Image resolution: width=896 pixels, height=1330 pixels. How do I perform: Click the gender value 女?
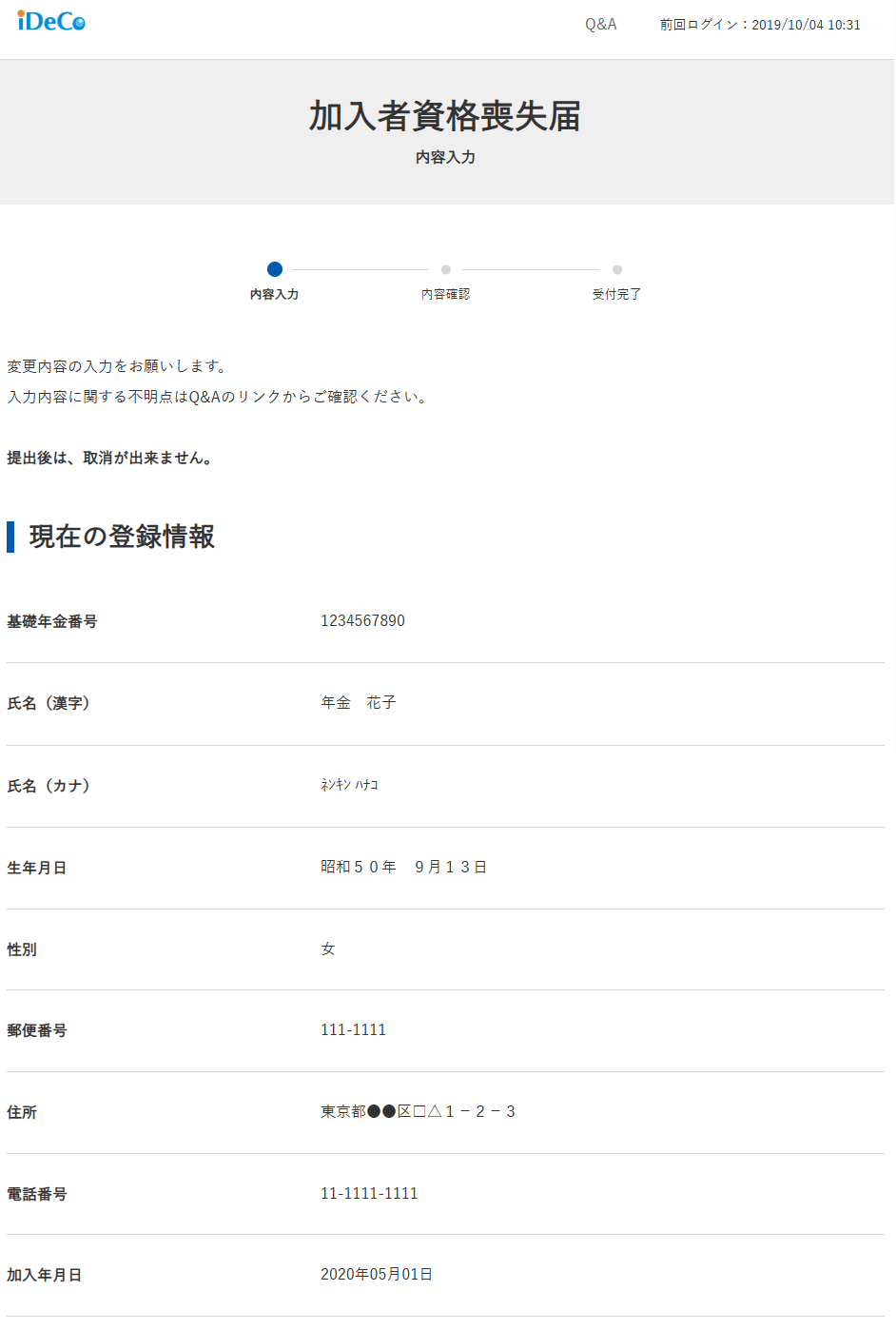click(x=328, y=949)
